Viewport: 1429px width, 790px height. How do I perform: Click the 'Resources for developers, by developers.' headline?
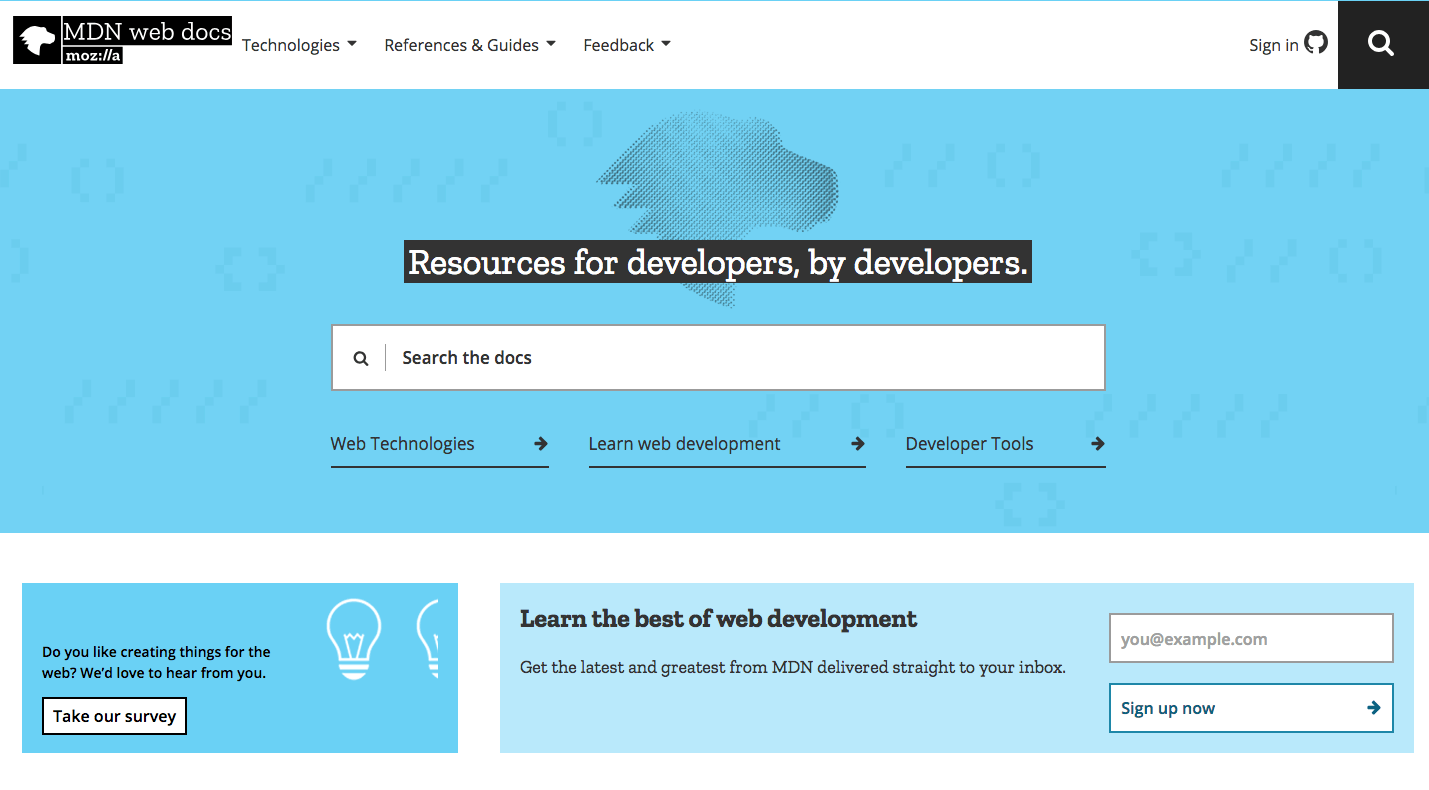(718, 262)
